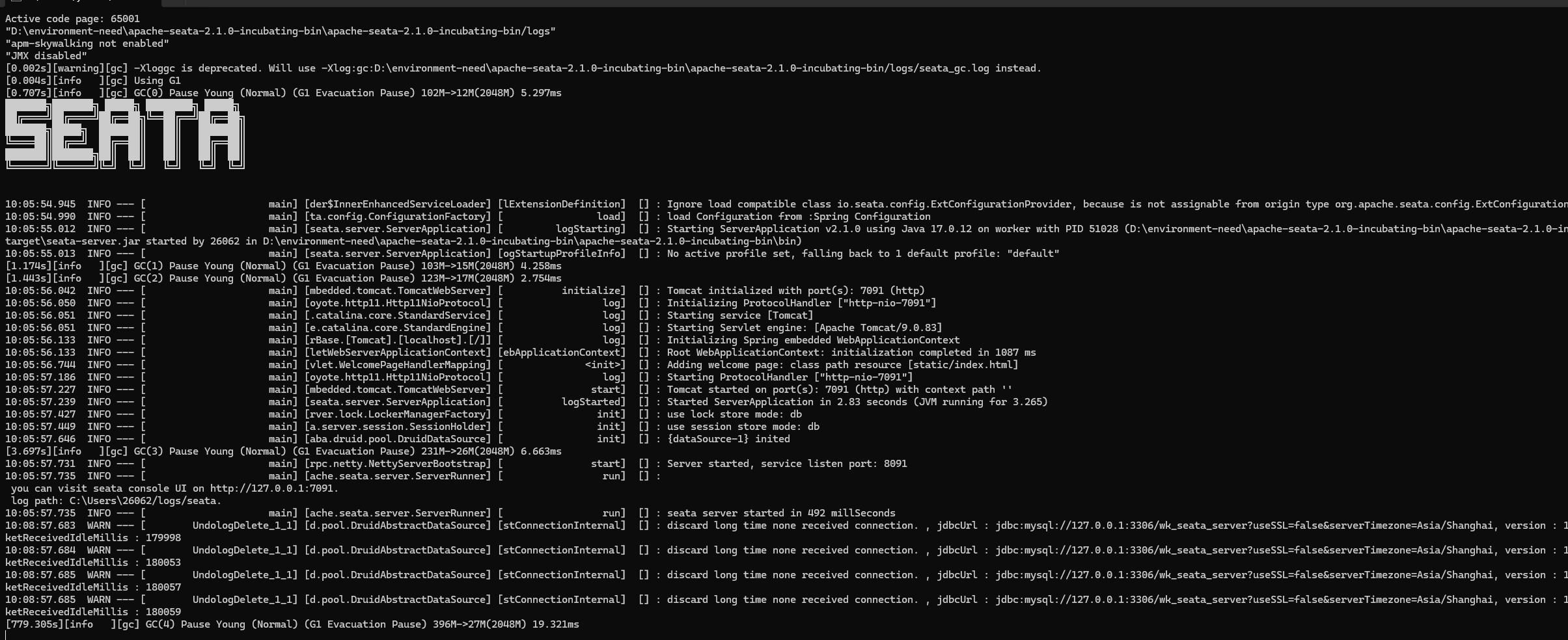
Task: Click 'Started ServerApplication in 2.83 seconds' message
Action: tap(857, 402)
